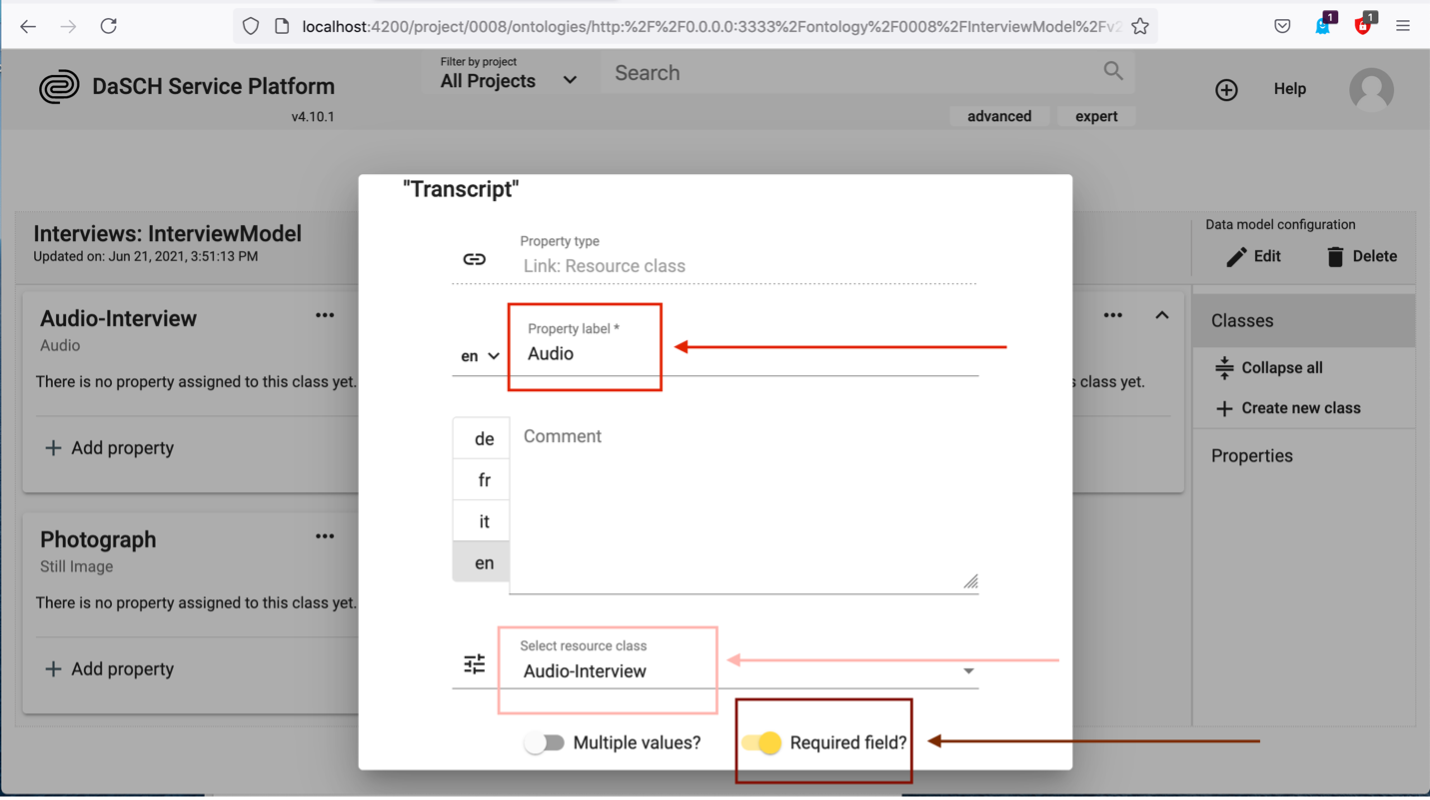
Task: Click the search magnifier icon
Action: (x=1113, y=71)
